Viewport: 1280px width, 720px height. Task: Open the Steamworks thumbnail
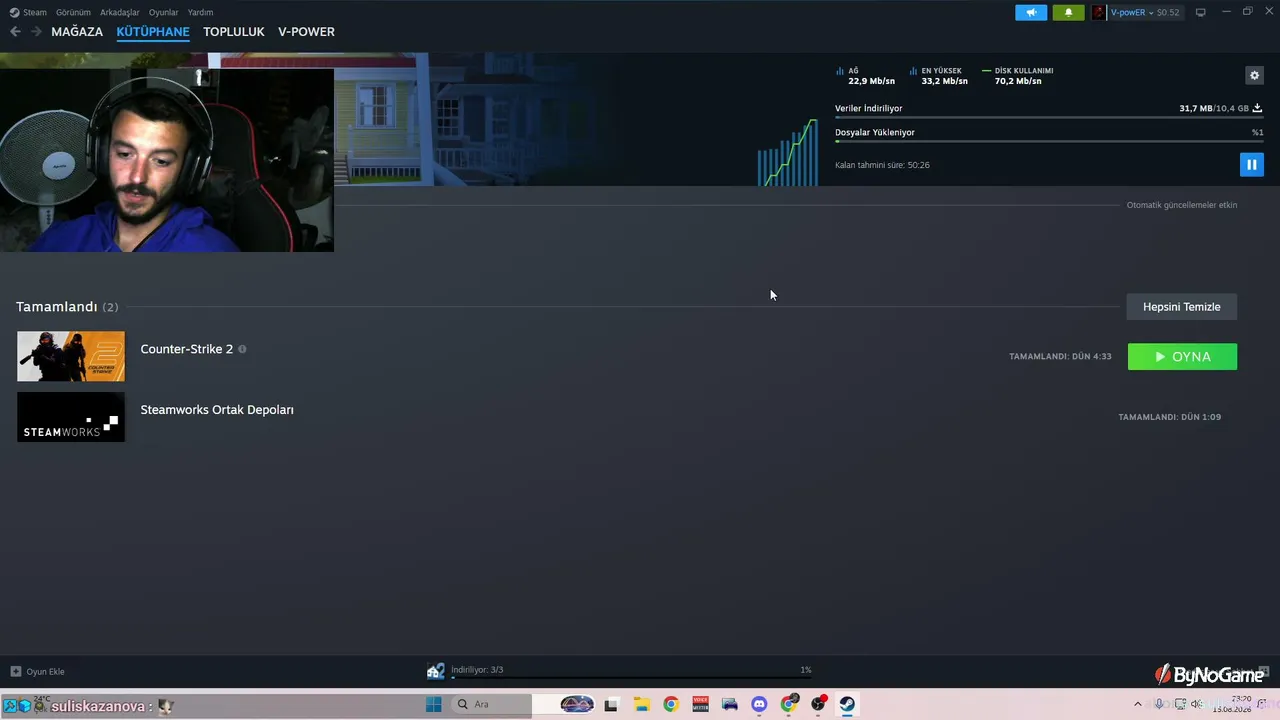click(x=71, y=417)
